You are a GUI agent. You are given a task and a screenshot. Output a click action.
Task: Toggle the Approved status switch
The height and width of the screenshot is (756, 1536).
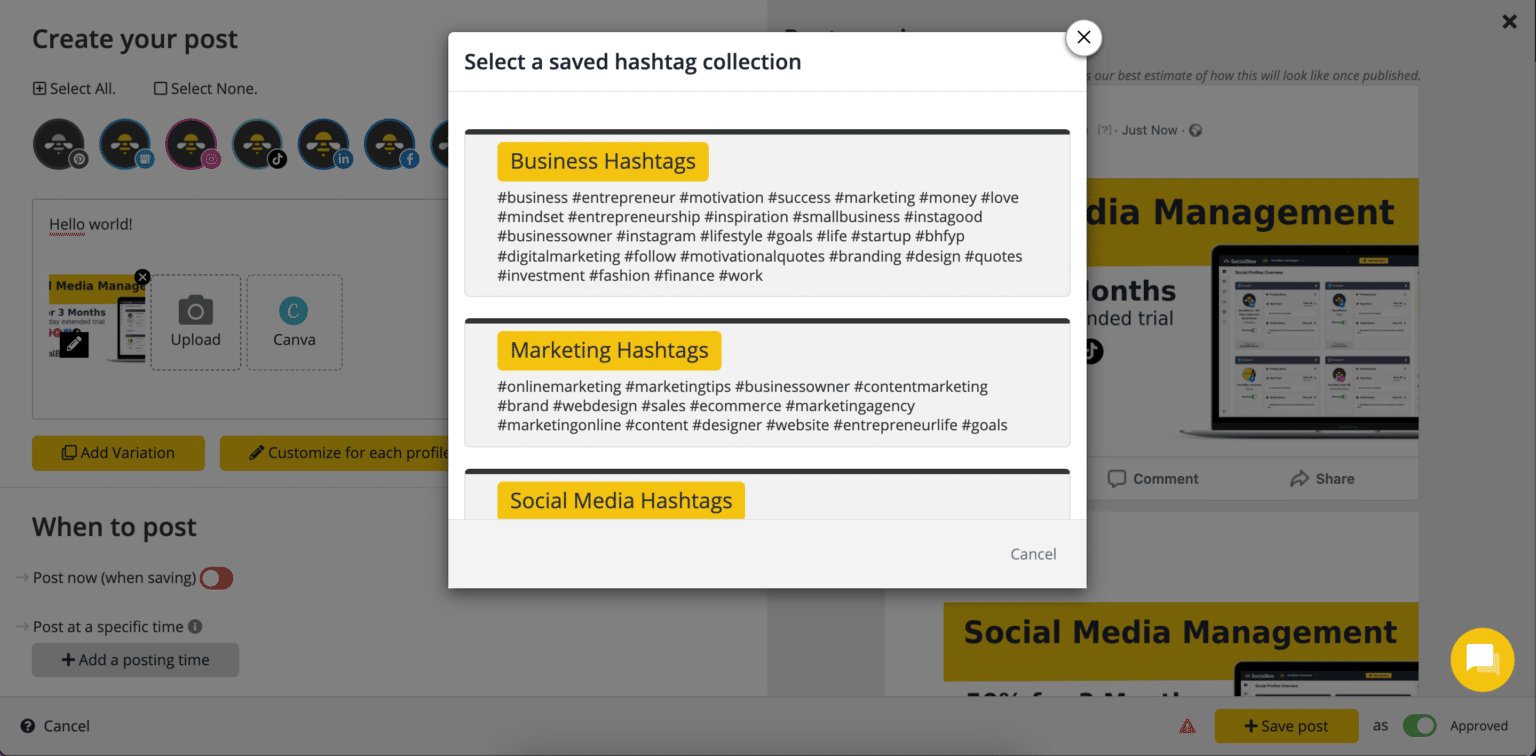[x=1421, y=726]
